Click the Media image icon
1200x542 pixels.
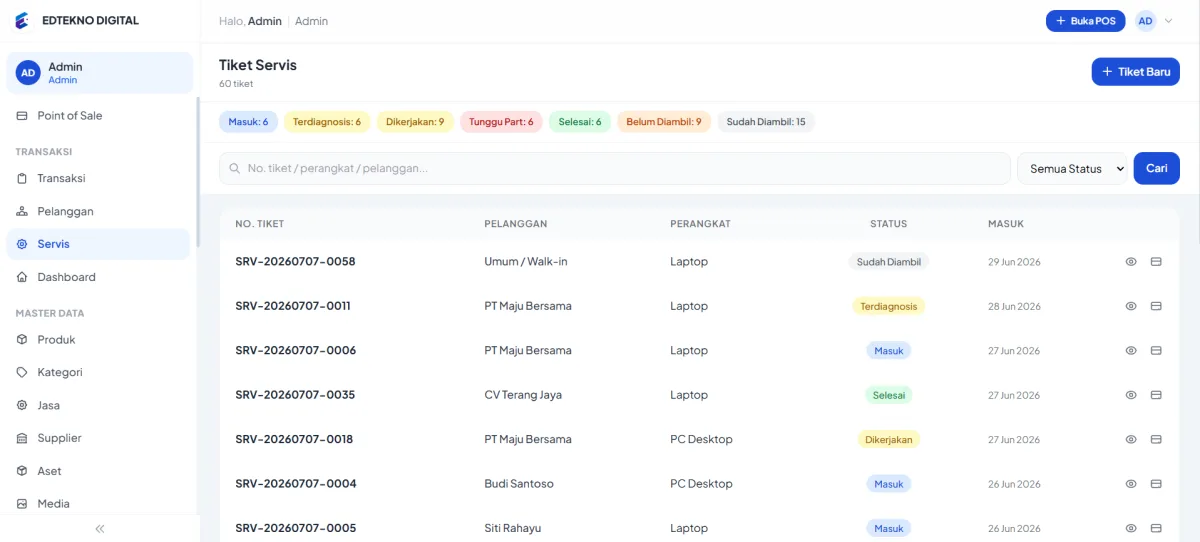coord(22,504)
